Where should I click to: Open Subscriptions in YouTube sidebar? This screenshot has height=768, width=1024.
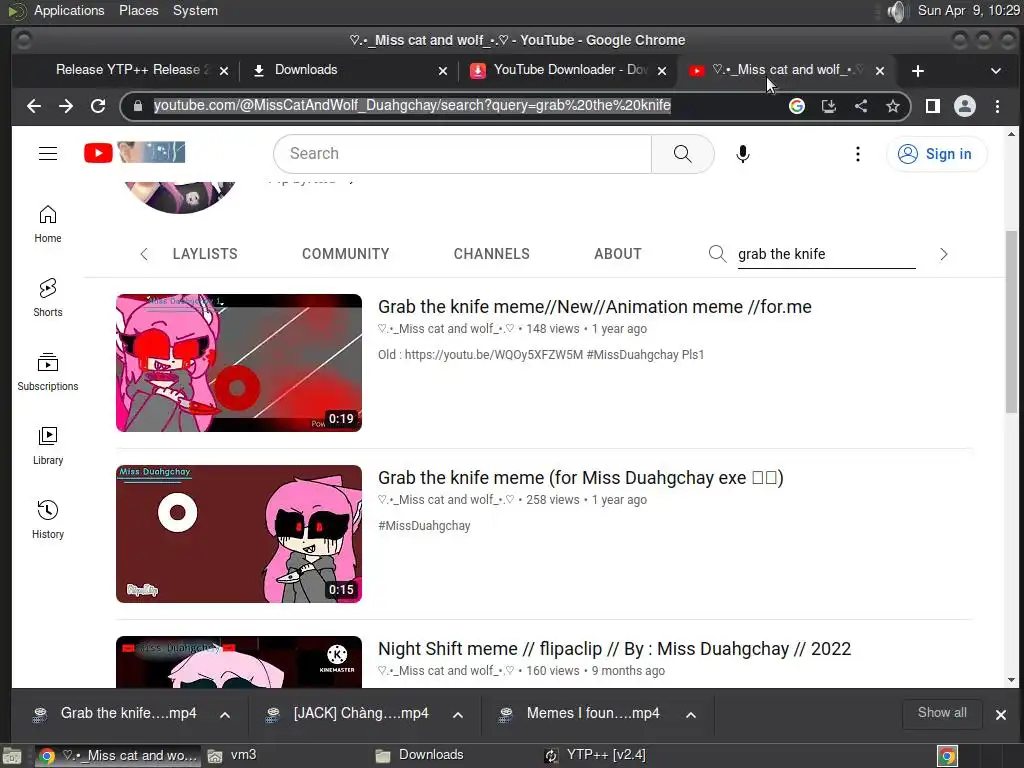pos(48,372)
